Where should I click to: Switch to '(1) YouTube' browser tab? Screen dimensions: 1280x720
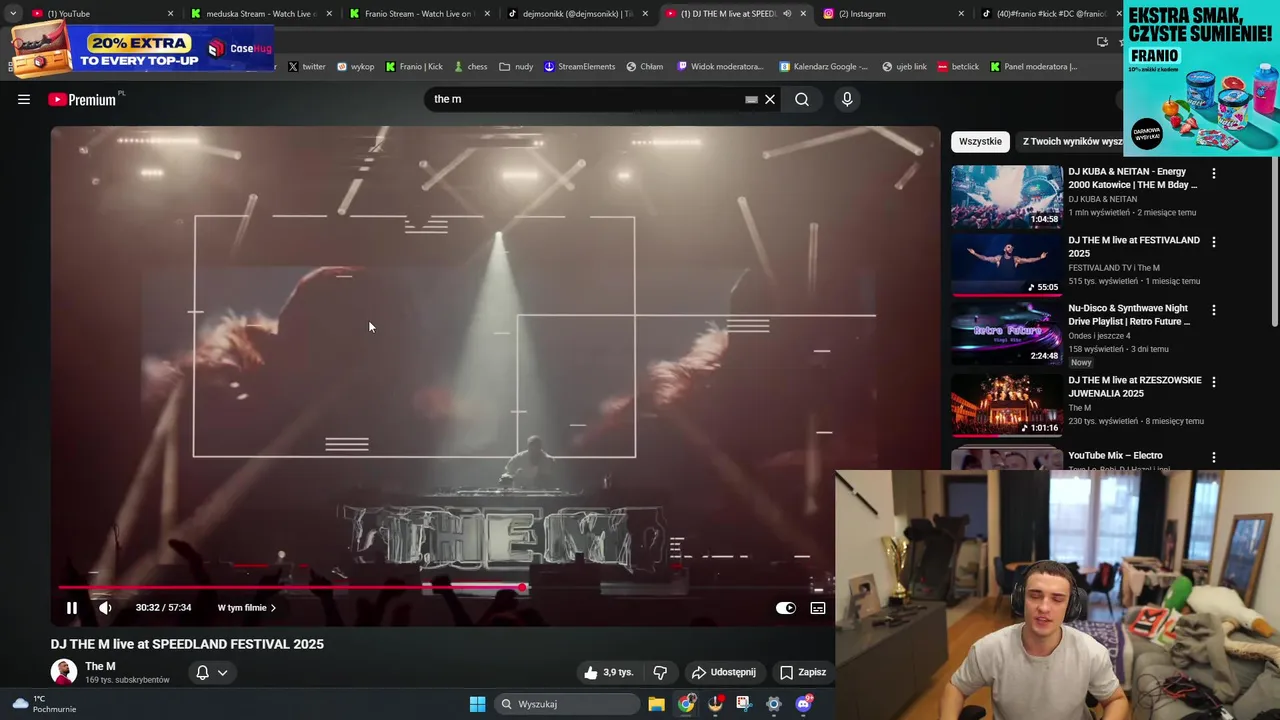(x=100, y=14)
